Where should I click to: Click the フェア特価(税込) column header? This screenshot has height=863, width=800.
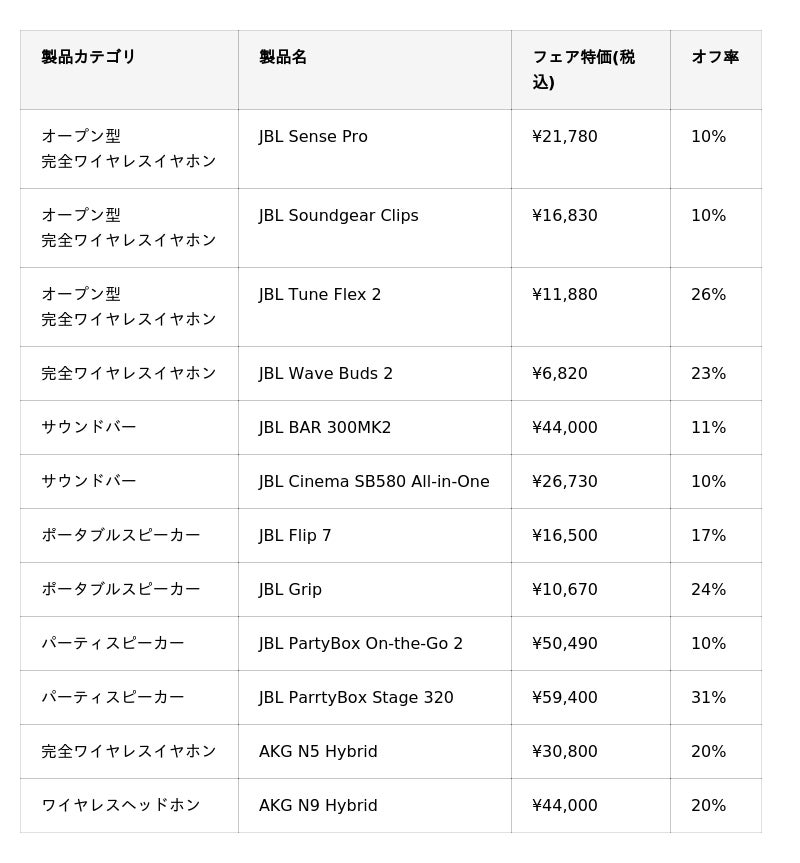click(x=583, y=69)
